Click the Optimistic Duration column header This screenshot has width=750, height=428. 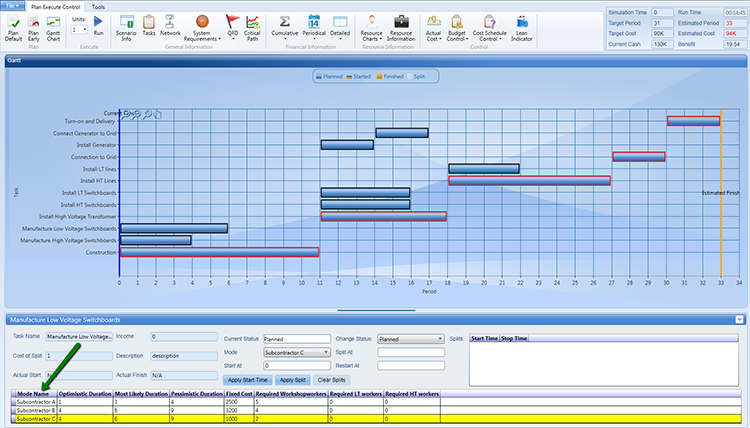[x=85, y=394]
